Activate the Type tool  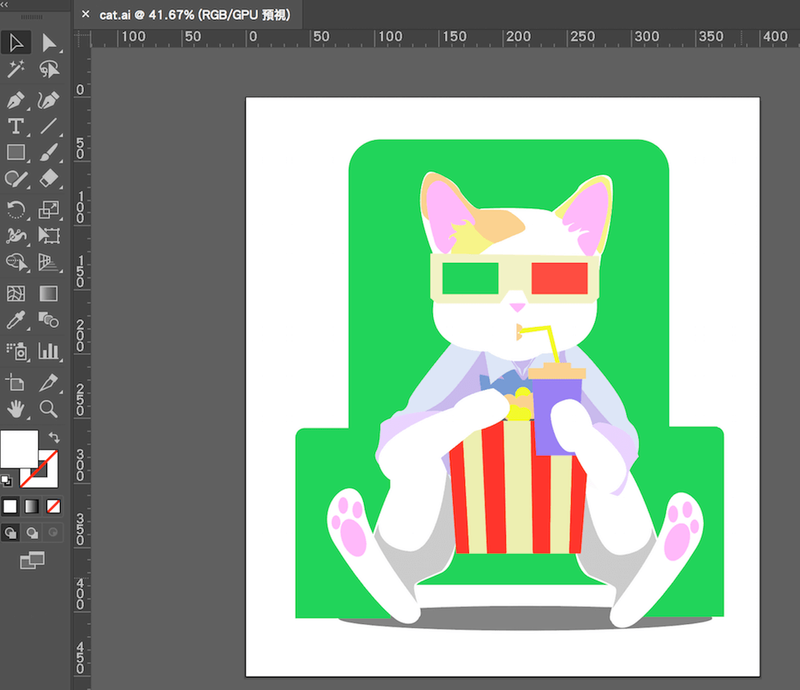[x=16, y=126]
